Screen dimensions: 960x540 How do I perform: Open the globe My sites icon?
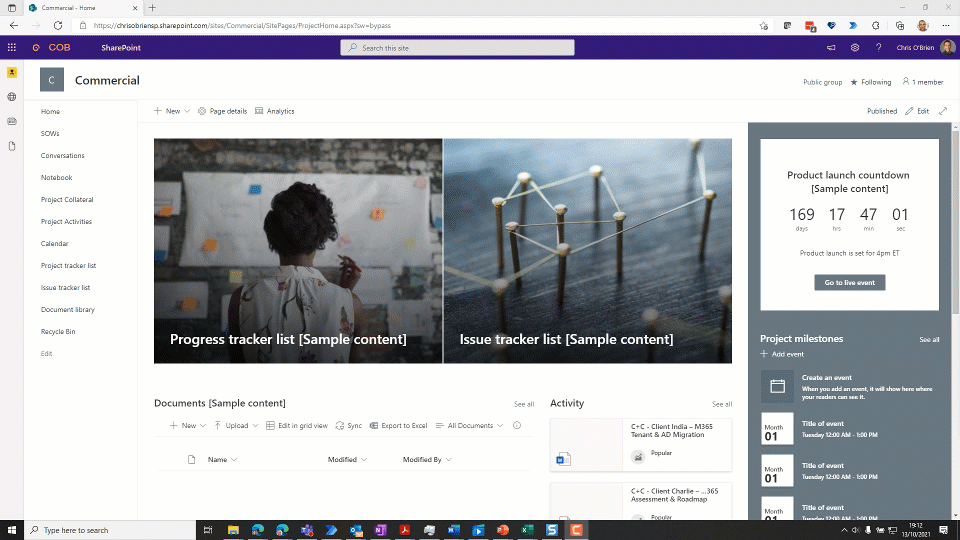pos(12,97)
